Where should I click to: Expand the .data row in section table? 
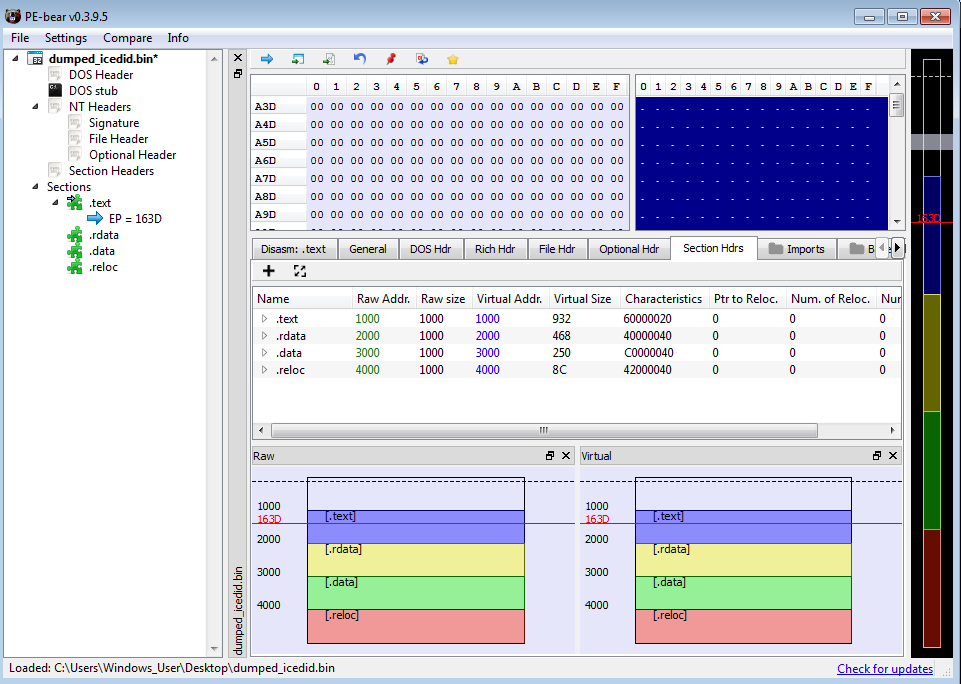click(265, 353)
